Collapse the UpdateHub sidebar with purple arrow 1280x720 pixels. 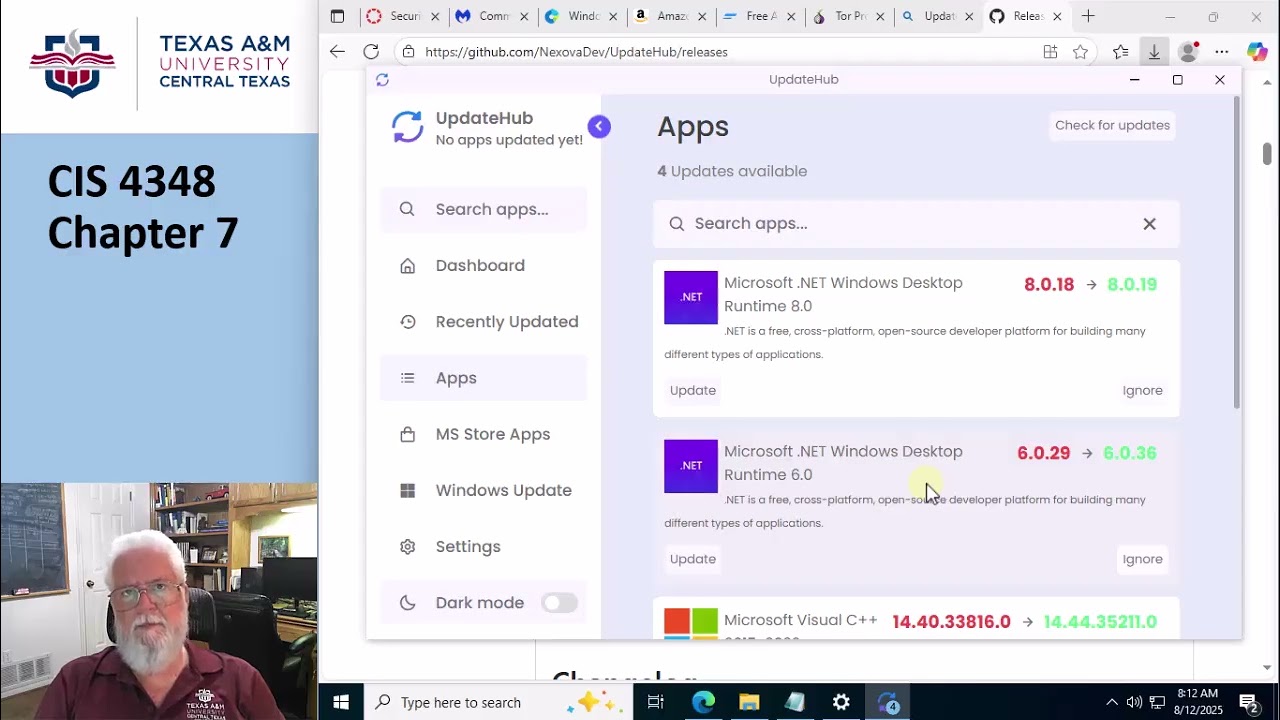tap(599, 126)
